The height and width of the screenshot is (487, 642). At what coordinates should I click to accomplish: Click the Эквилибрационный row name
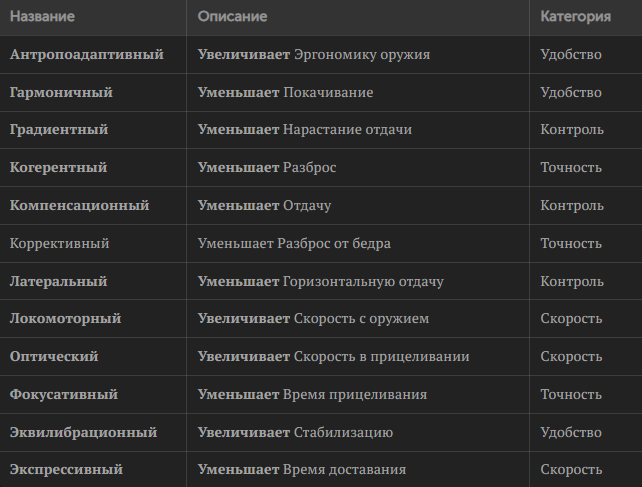(83, 432)
